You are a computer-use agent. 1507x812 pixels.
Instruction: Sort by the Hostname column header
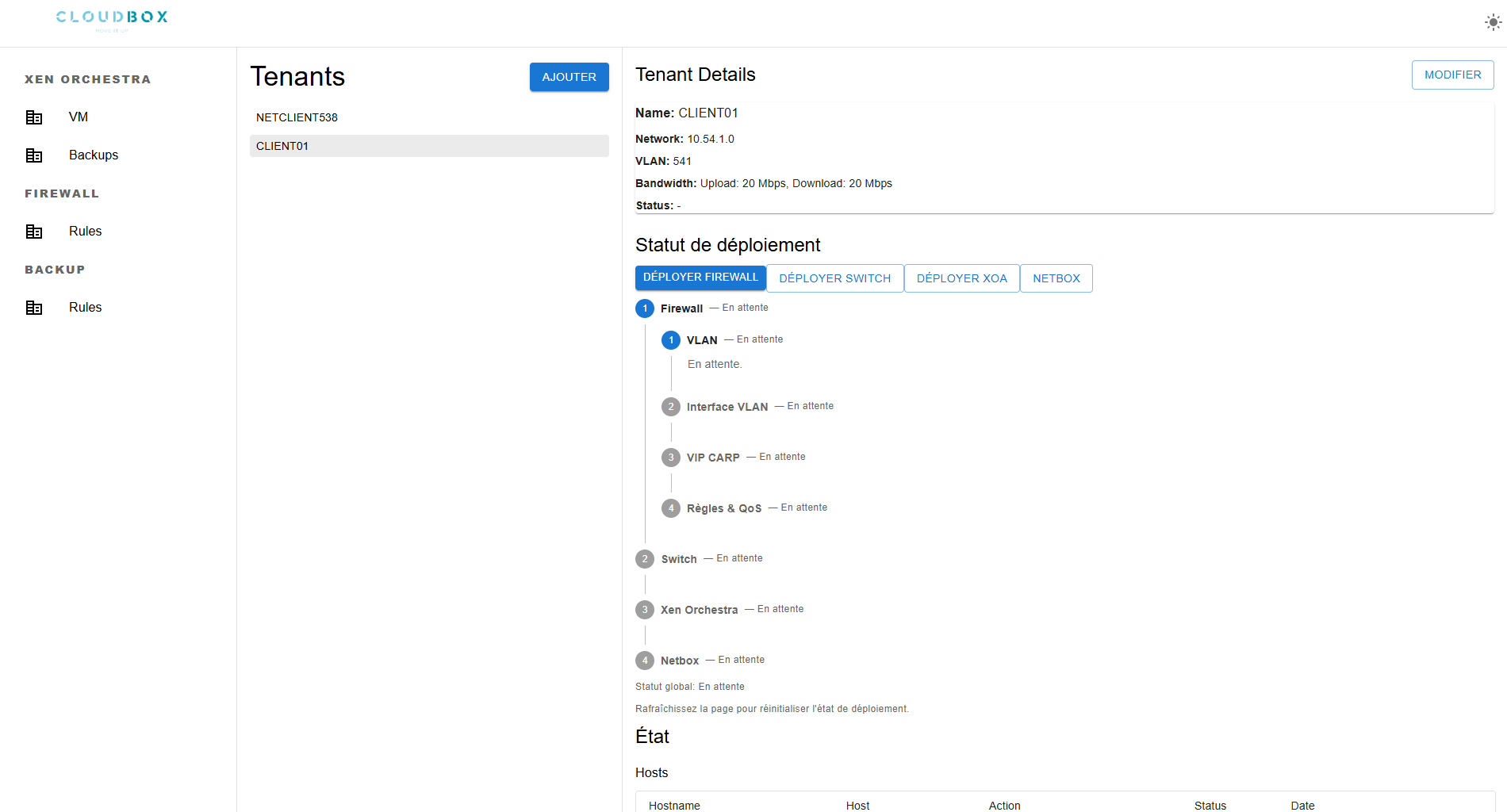(674, 805)
